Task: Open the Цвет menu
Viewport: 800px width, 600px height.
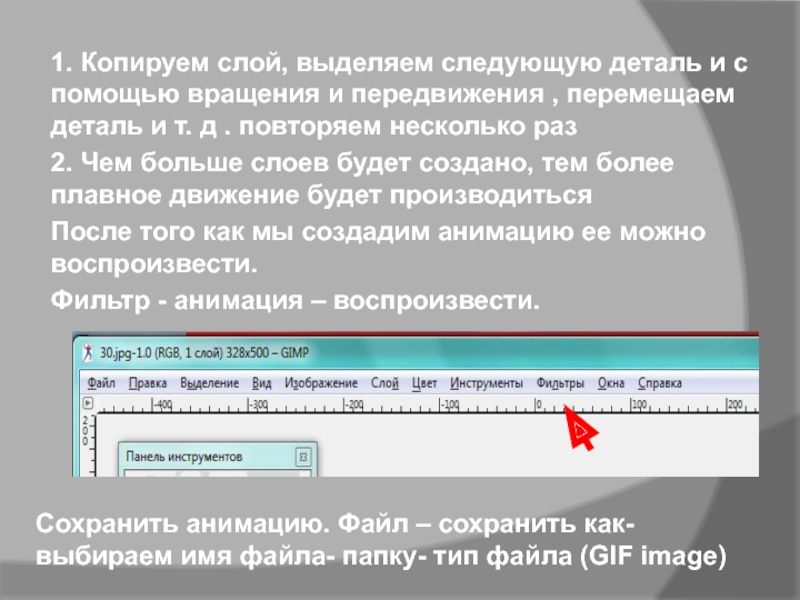Action: pyautogui.click(x=424, y=383)
